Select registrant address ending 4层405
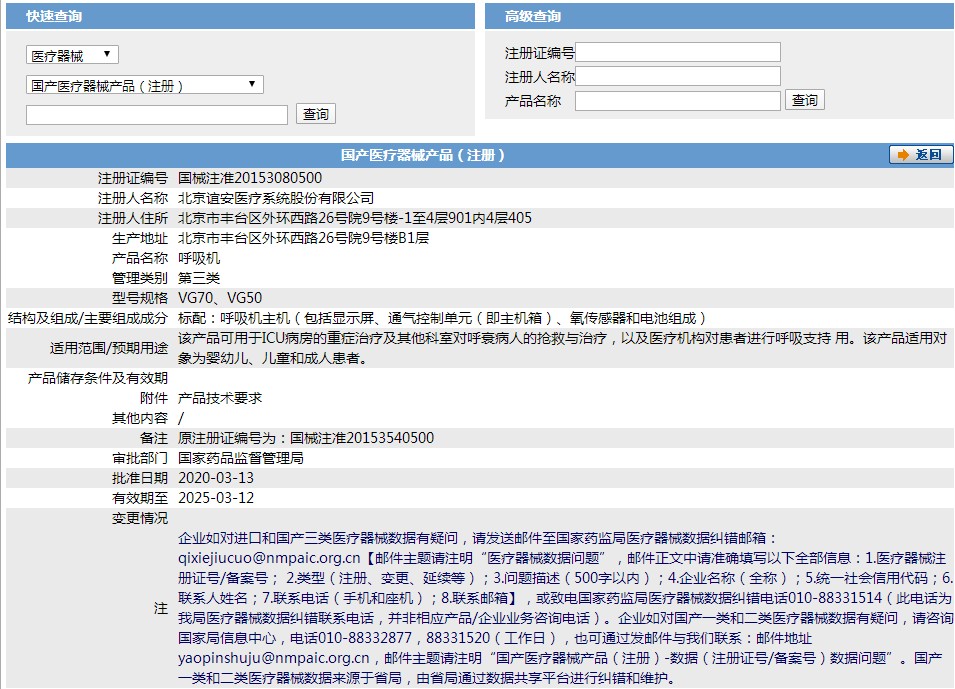Viewport: 955px width, 689px height. [354, 218]
